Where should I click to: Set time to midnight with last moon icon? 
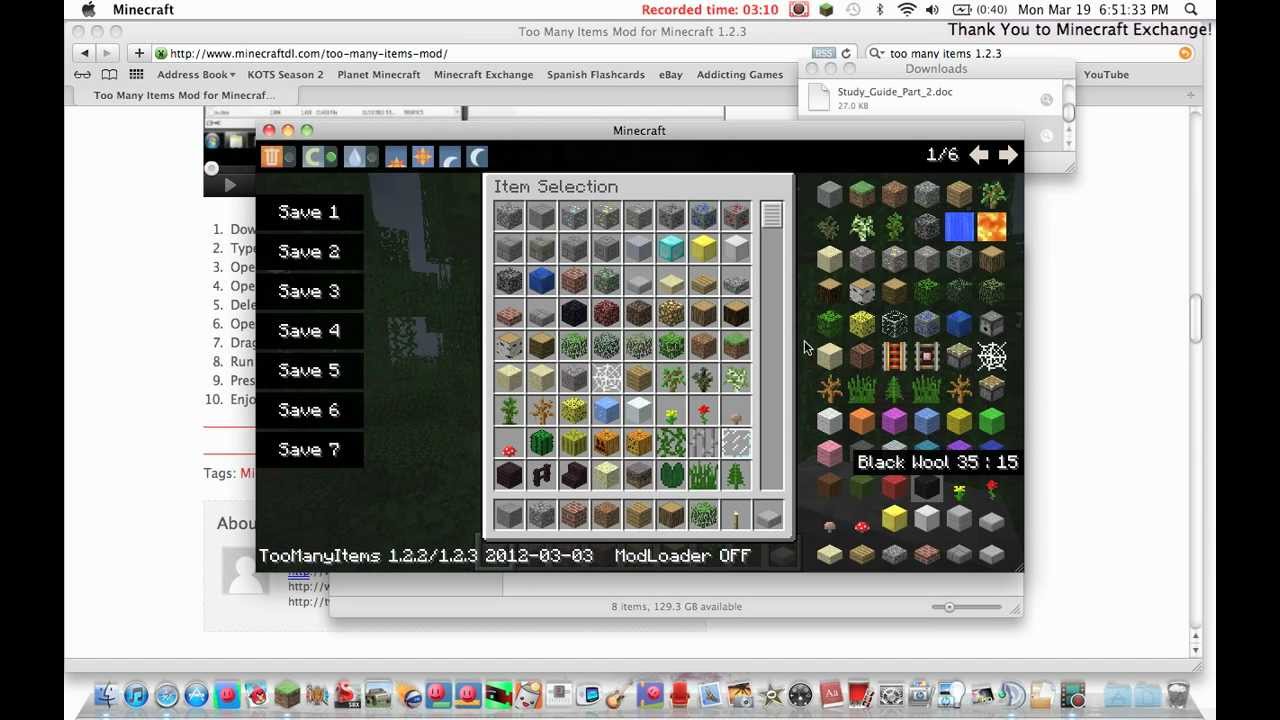477,157
